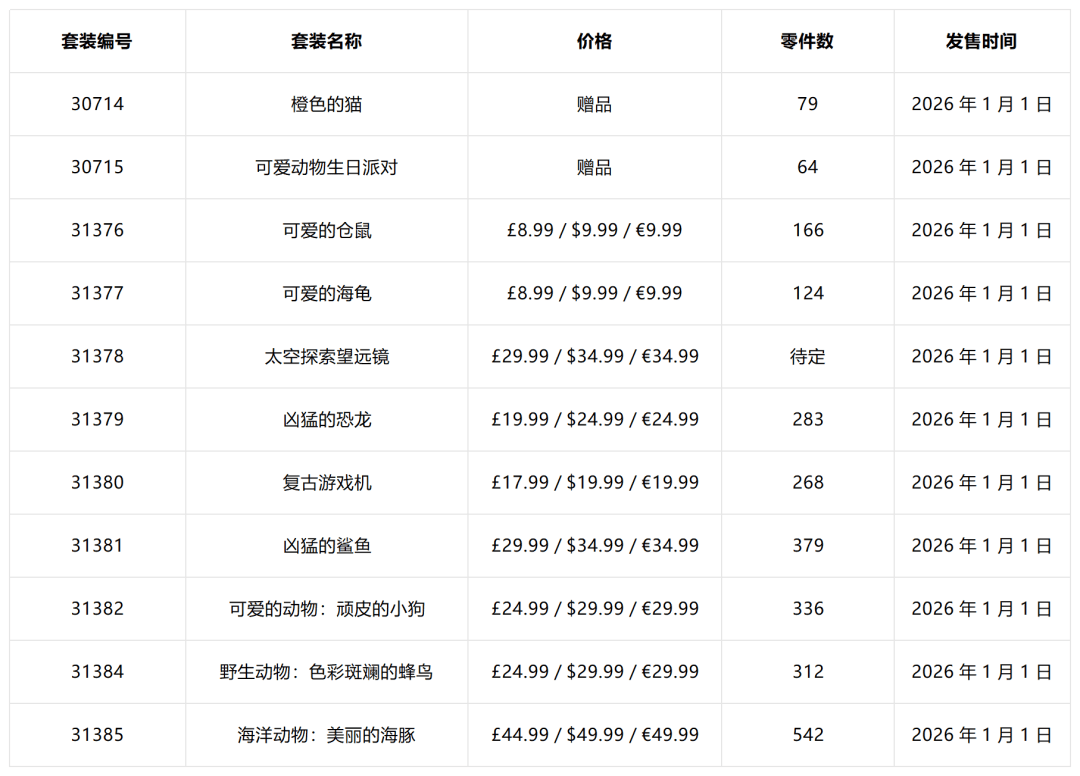The image size is (1080, 776).
Task: Select set number 31384 cell
Action: [97, 671]
